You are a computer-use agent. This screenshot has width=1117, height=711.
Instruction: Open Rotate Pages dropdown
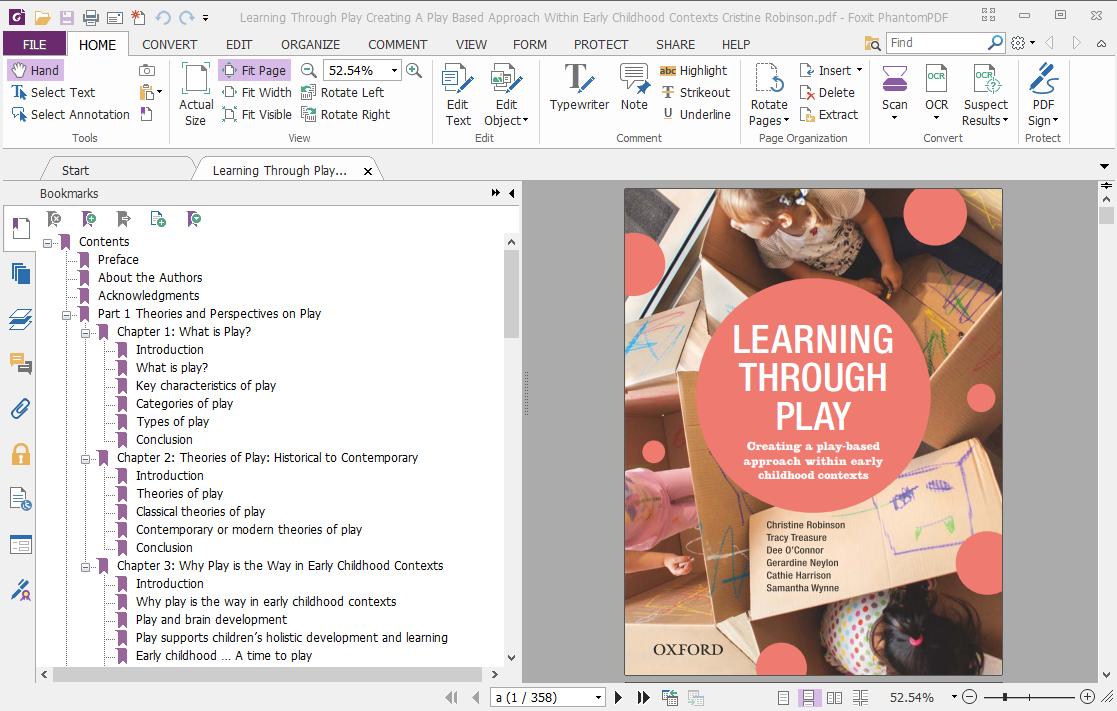point(769,94)
